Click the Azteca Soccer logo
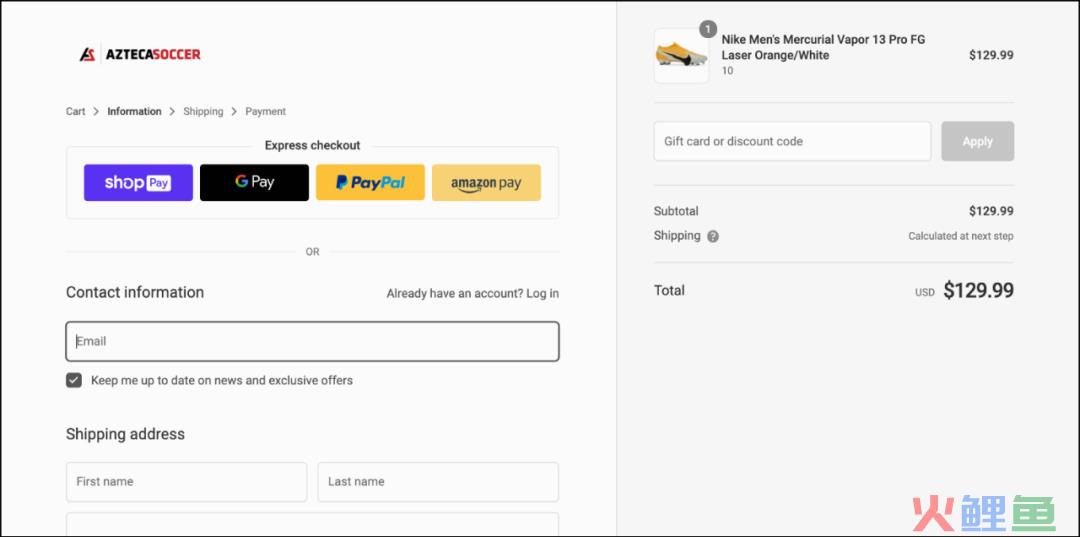Image resolution: width=1080 pixels, height=537 pixels. [140, 54]
